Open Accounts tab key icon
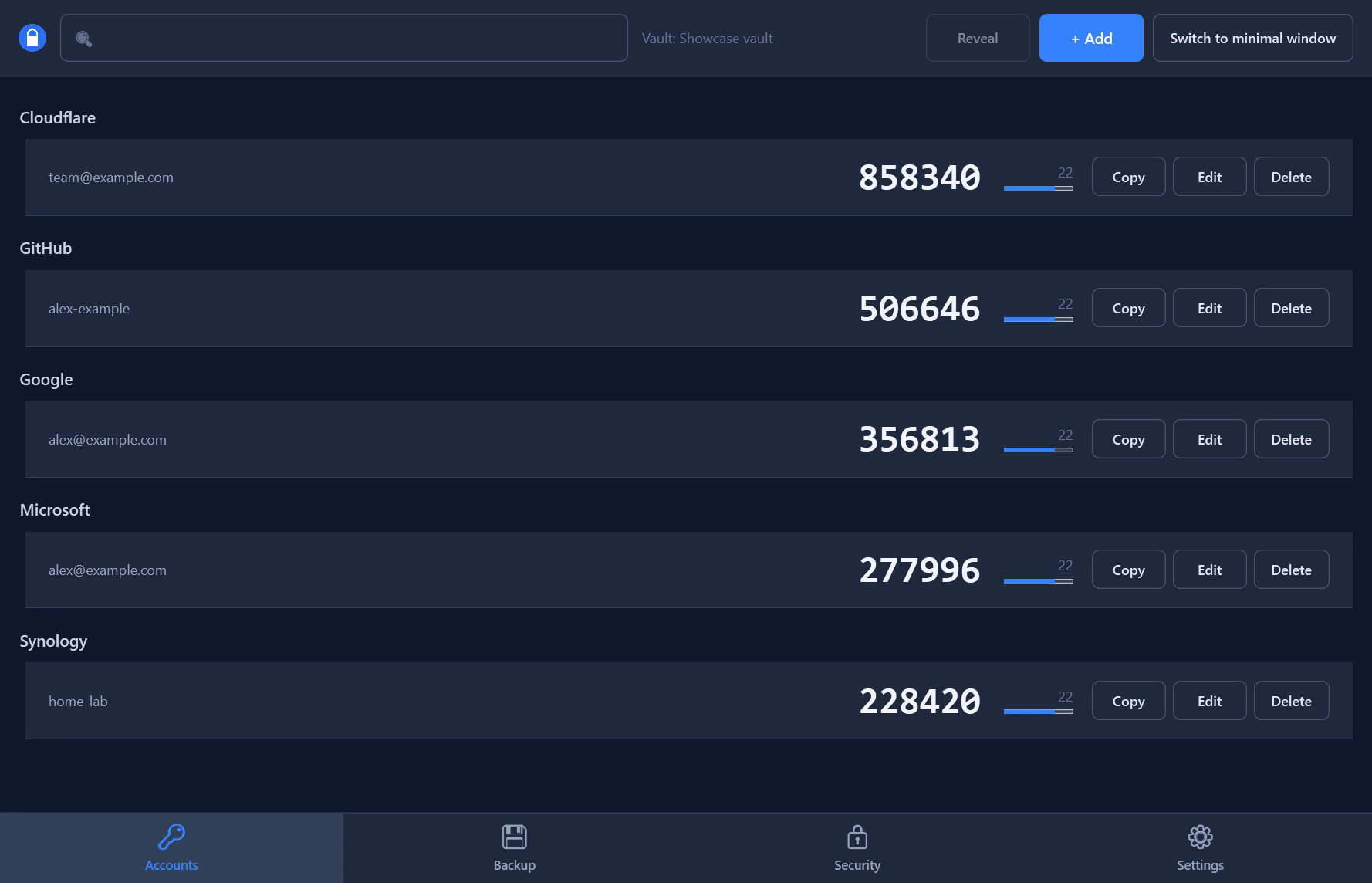This screenshot has height=883, width=1372. (171, 837)
